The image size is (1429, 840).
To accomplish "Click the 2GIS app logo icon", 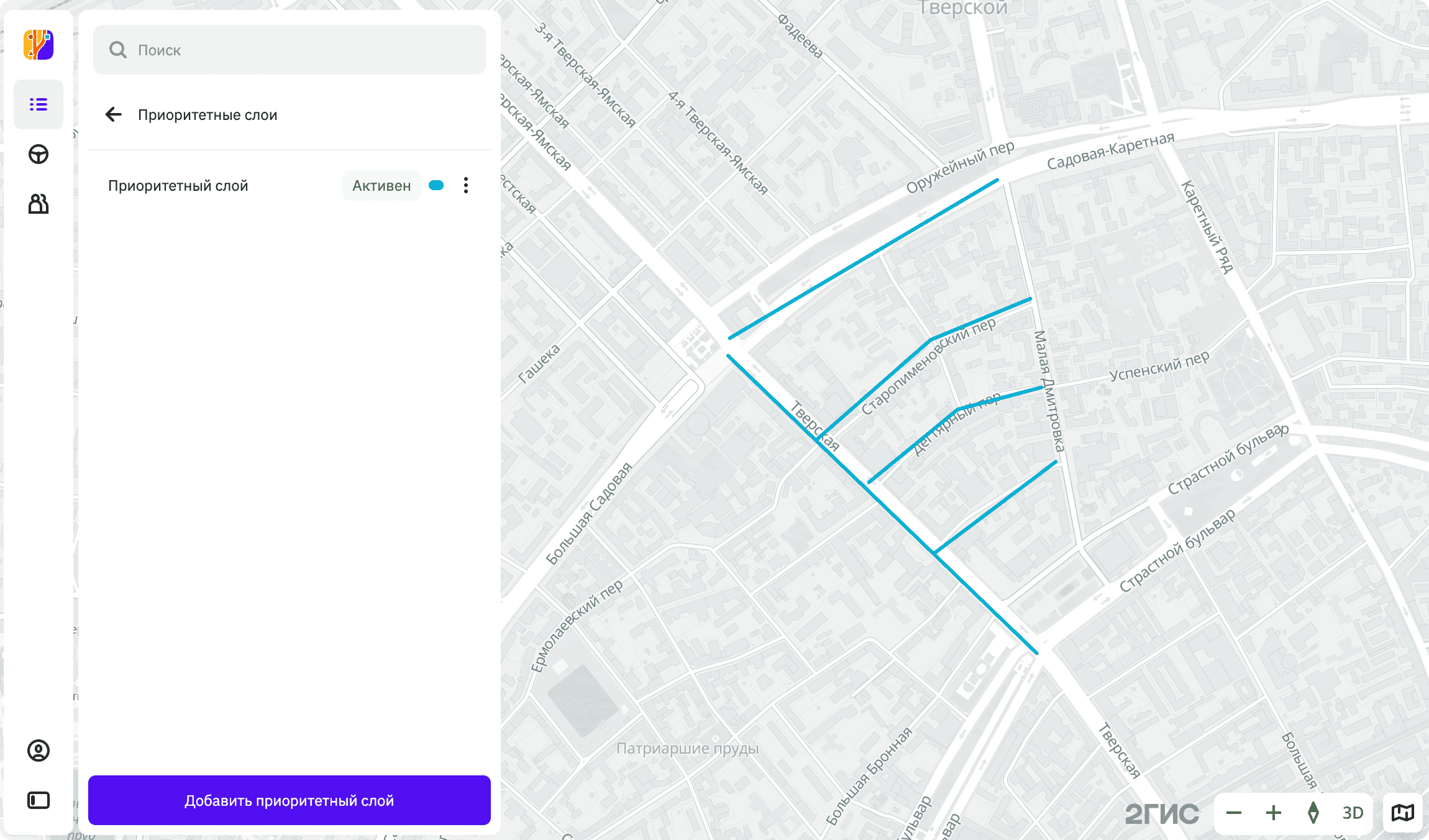I will (x=39, y=45).
